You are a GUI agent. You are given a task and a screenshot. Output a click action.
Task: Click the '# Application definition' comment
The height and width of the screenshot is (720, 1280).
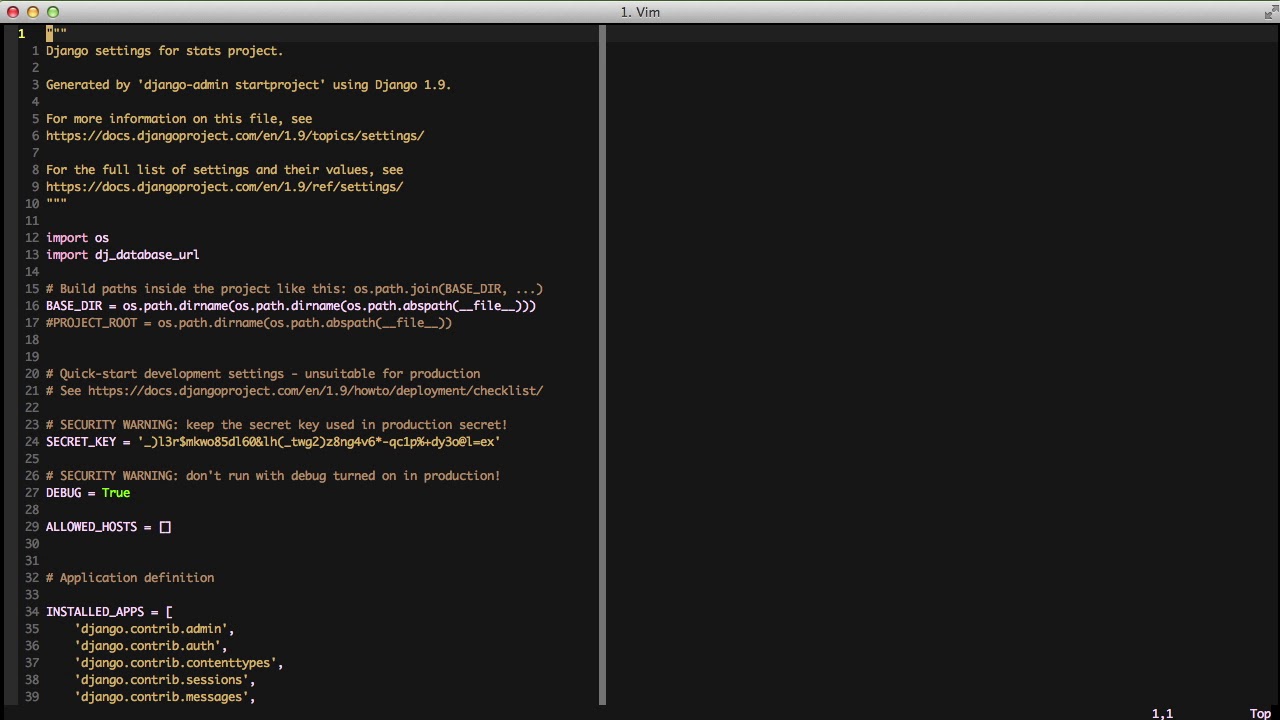(130, 578)
